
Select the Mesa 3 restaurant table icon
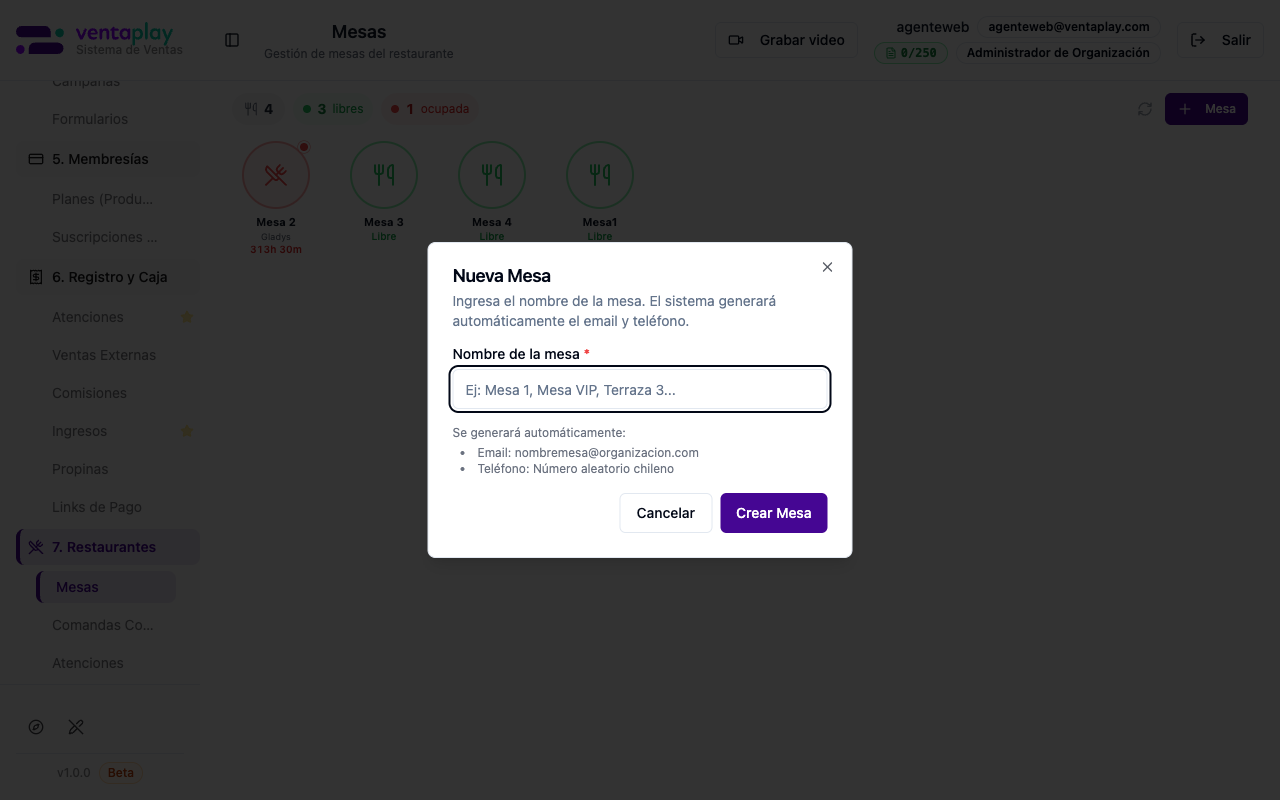[x=383, y=174]
